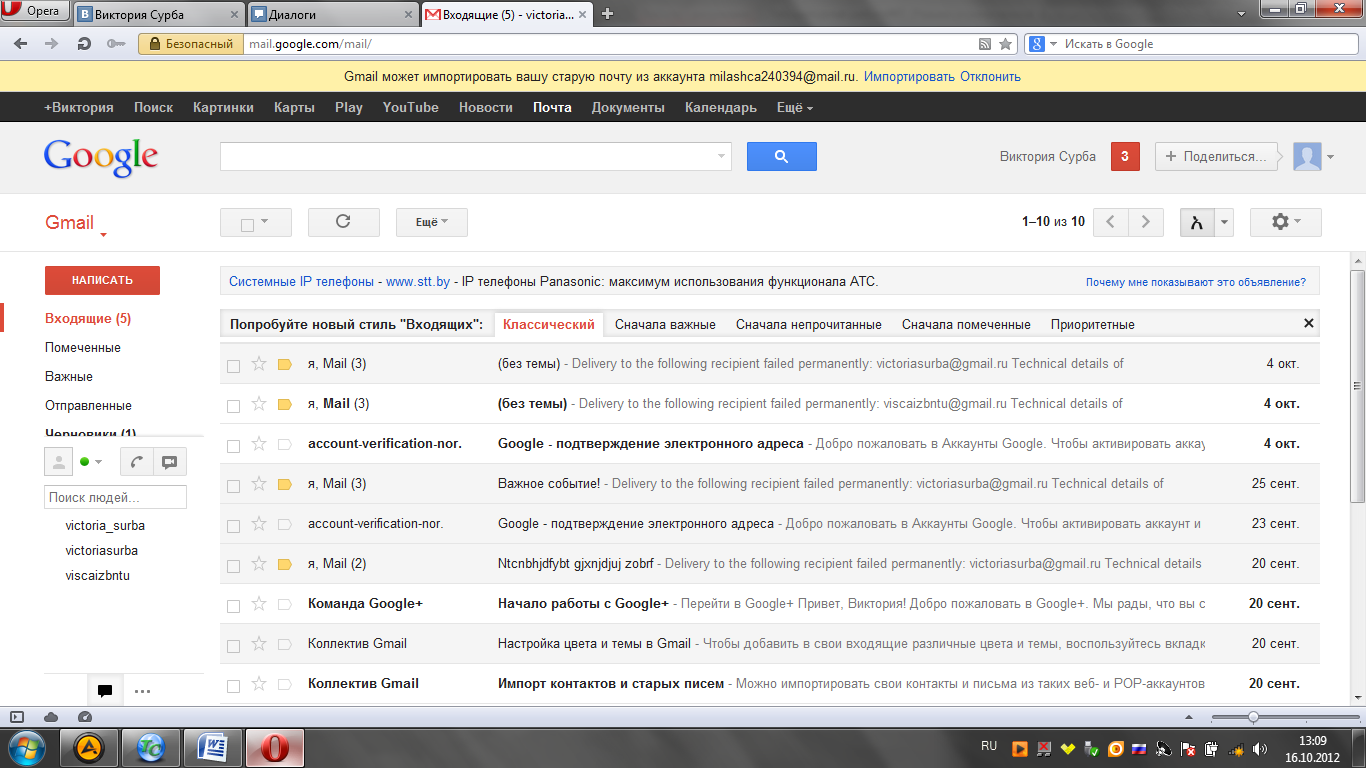Viewport: 1366px width, 768px height.
Task: Open the Word document in the taskbar
Action: 214,748
